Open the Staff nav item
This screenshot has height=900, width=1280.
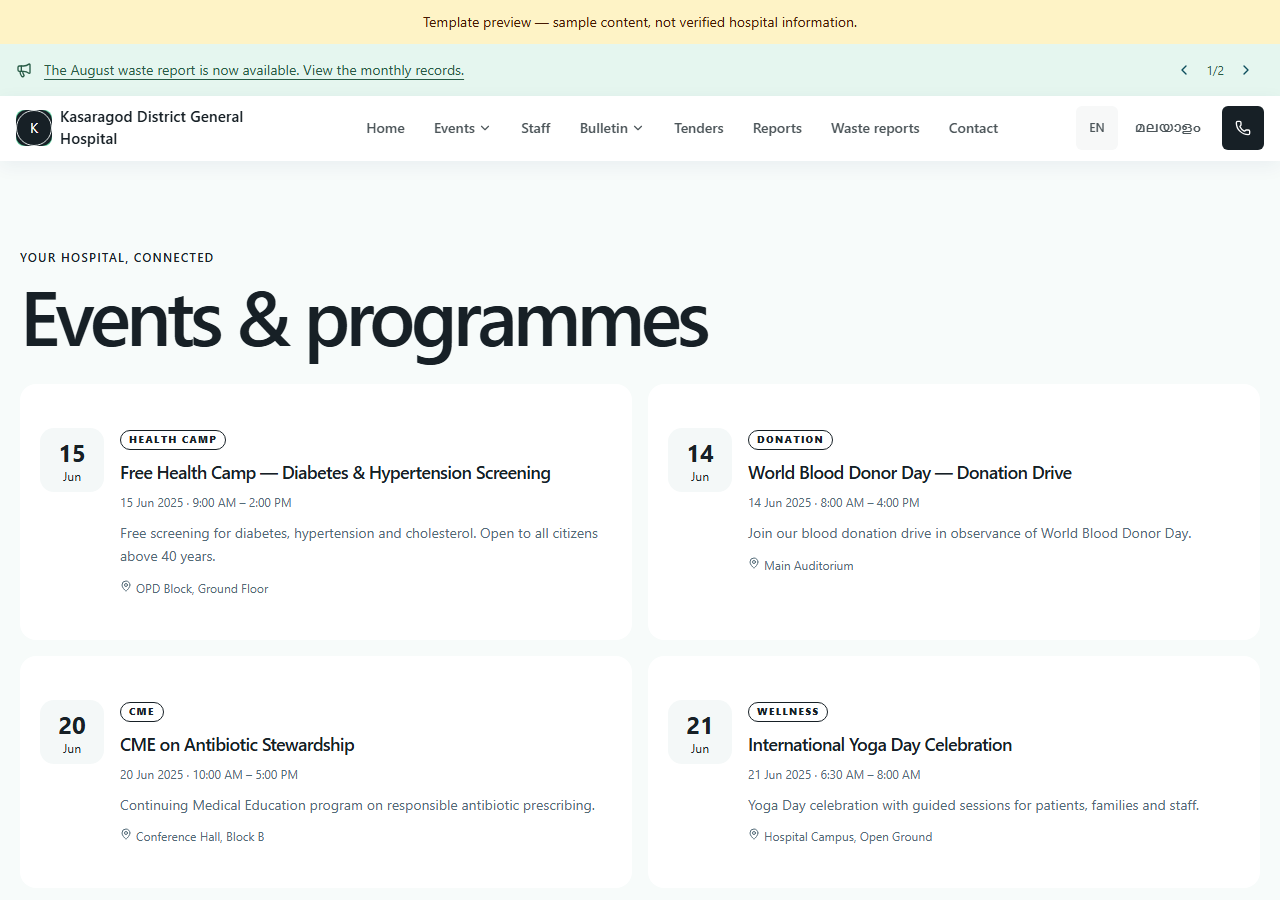click(x=536, y=128)
